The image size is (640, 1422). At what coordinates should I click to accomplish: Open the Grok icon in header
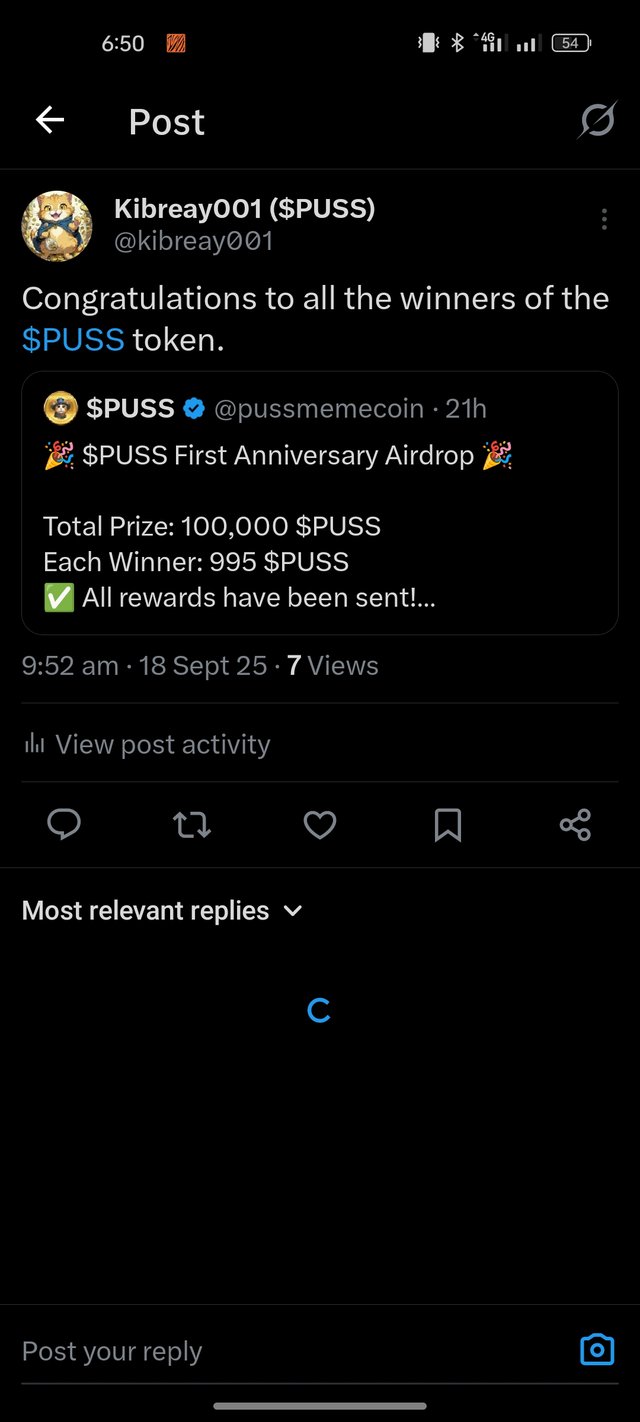[597, 121]
